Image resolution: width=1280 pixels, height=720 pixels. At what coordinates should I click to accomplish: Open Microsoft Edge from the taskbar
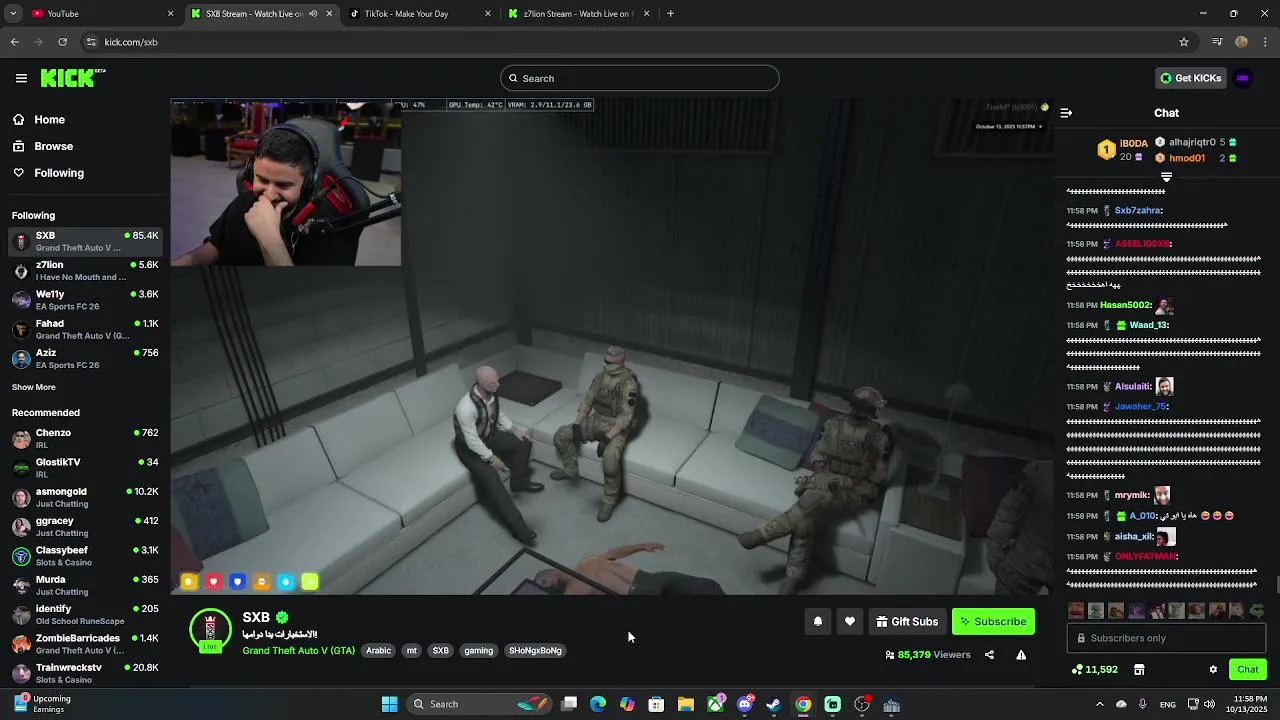[x=598, y=704]
